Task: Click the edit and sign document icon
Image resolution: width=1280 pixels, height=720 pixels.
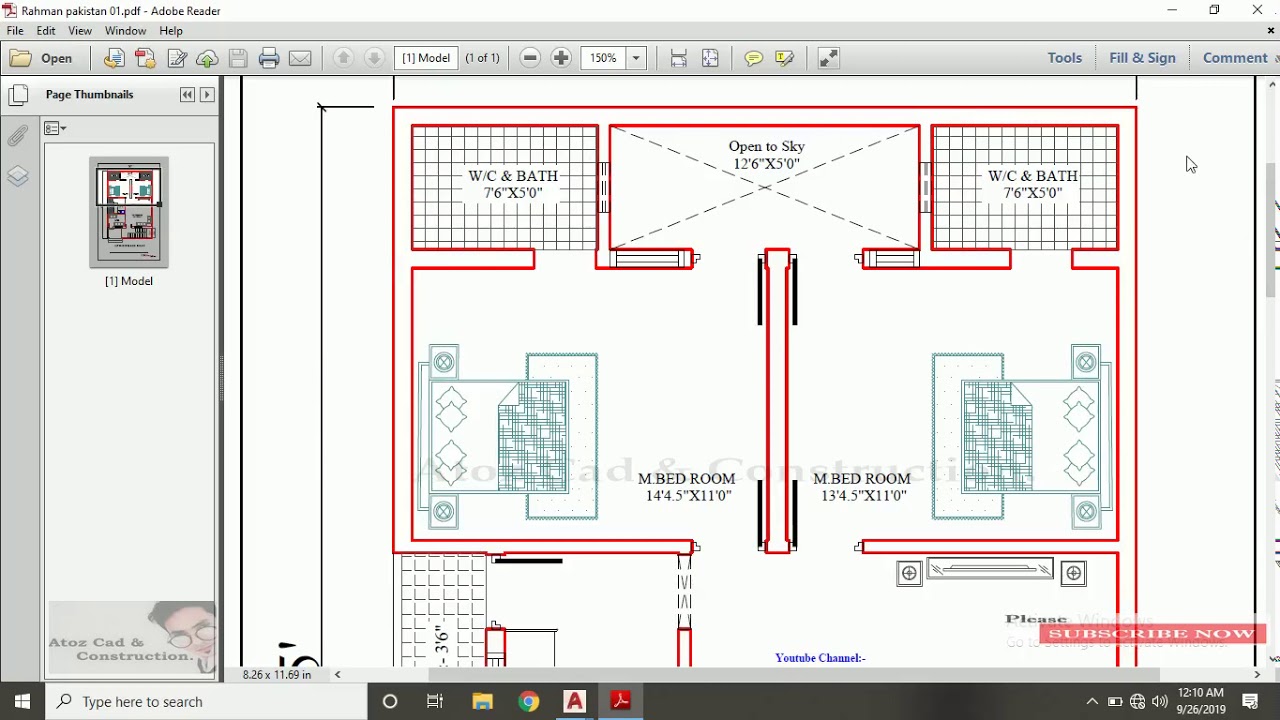Action: coord(177,58)
